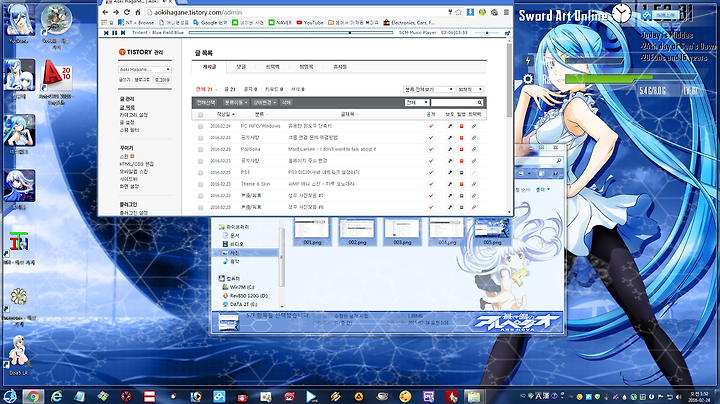Open the category view dropdown above the list
Screen dimensions: 720x404
[429, 90]
